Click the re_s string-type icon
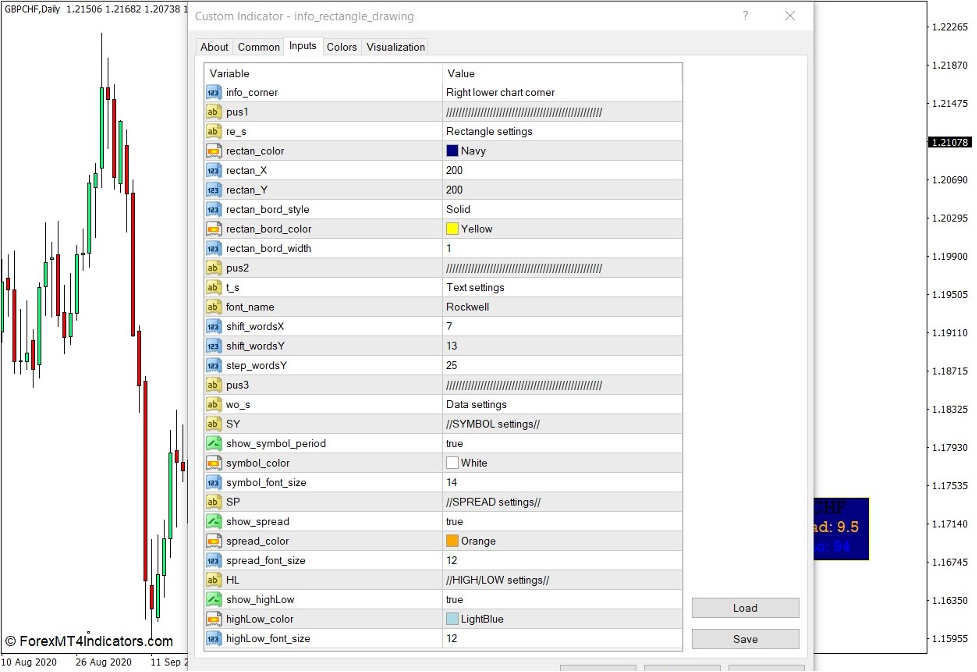The height and width of the screenshot is (672, 977). [x=213, y=131]
